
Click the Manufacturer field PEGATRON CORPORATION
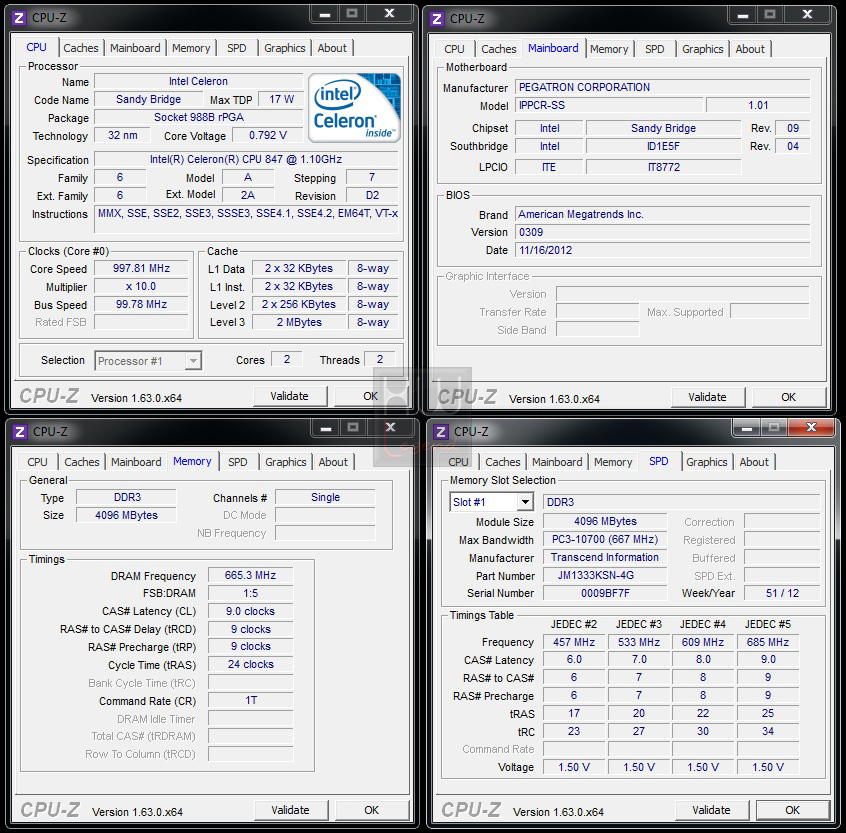point(663,87)
